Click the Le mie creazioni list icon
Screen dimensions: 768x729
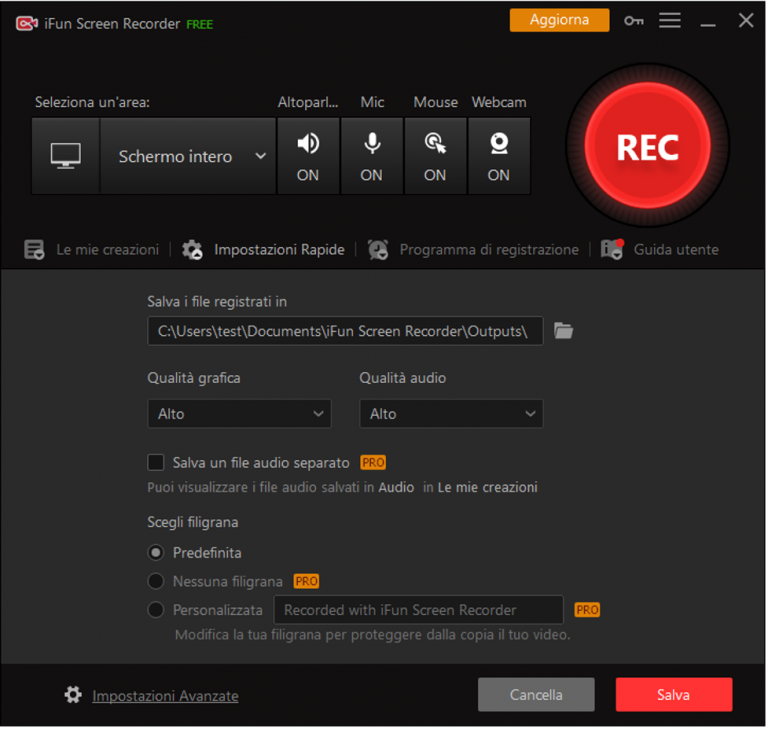(34, 250)
